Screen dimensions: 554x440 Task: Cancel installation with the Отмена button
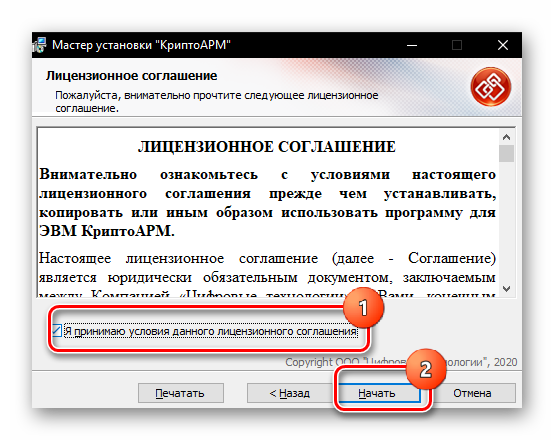473,393
